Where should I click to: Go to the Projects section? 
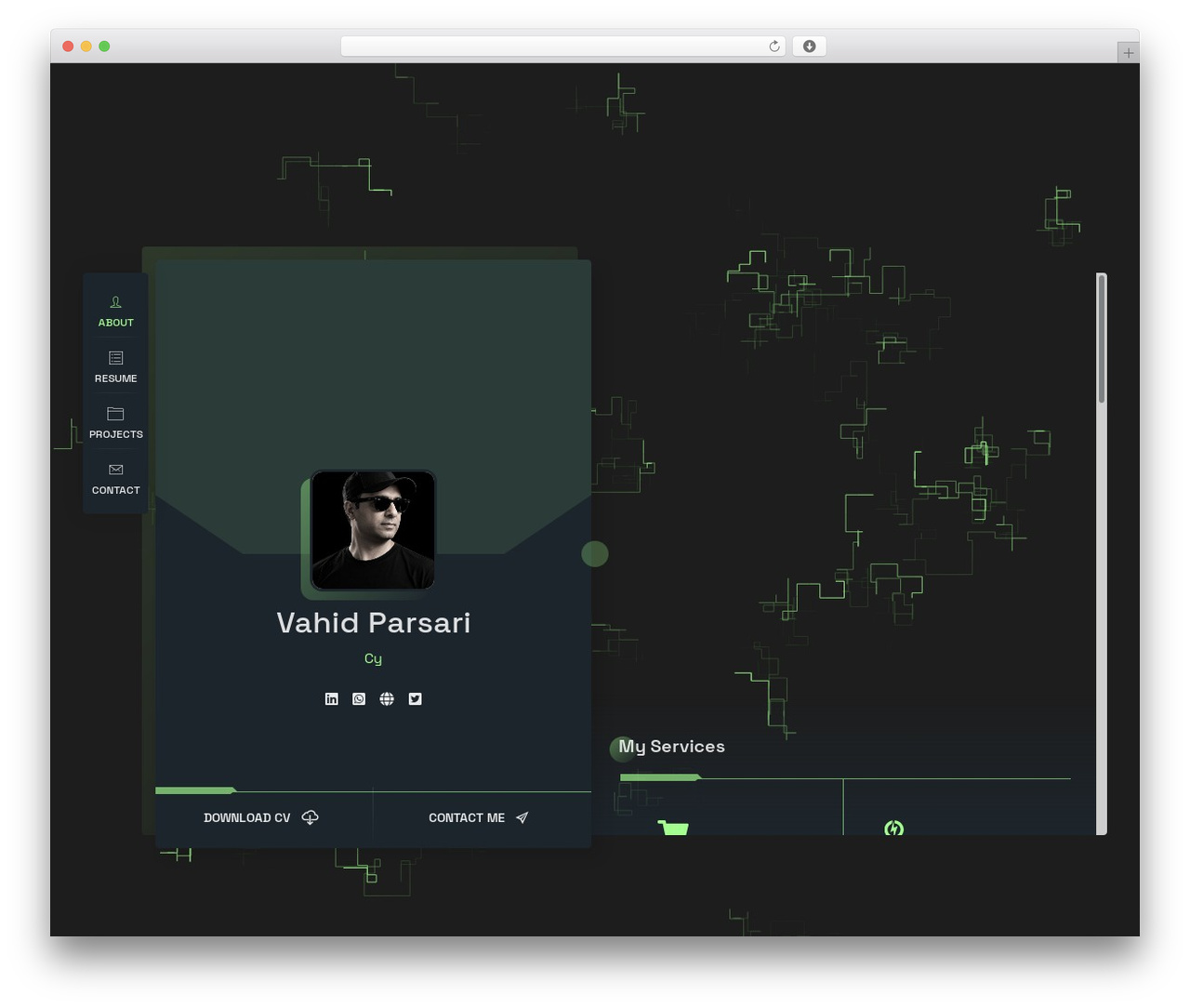pos(115,423)
